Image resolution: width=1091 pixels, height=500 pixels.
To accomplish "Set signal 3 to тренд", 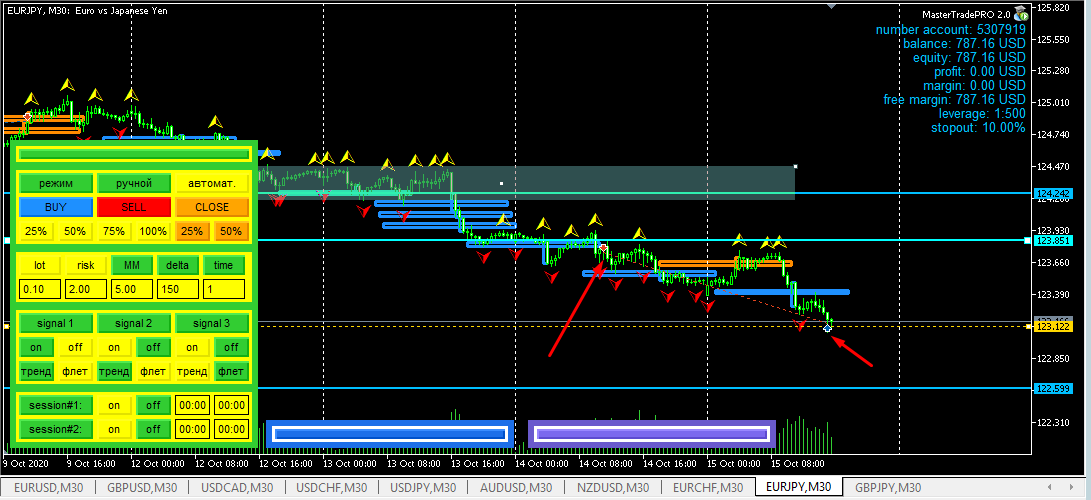I will pos(192,371).
